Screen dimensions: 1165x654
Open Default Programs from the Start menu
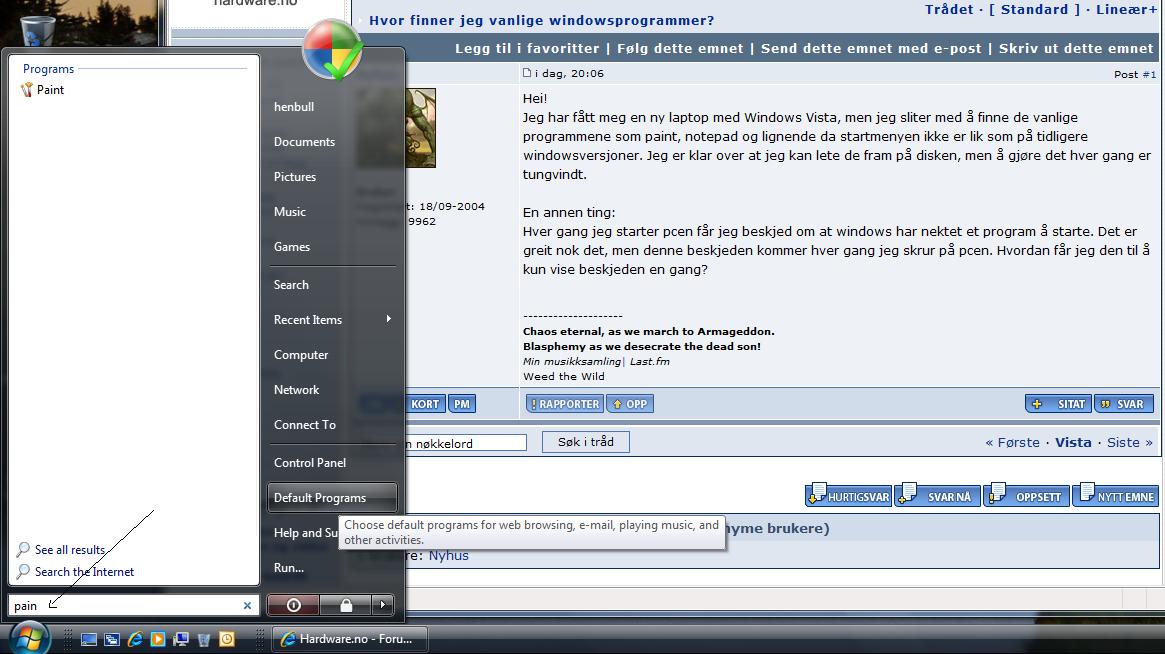point(332,498)
